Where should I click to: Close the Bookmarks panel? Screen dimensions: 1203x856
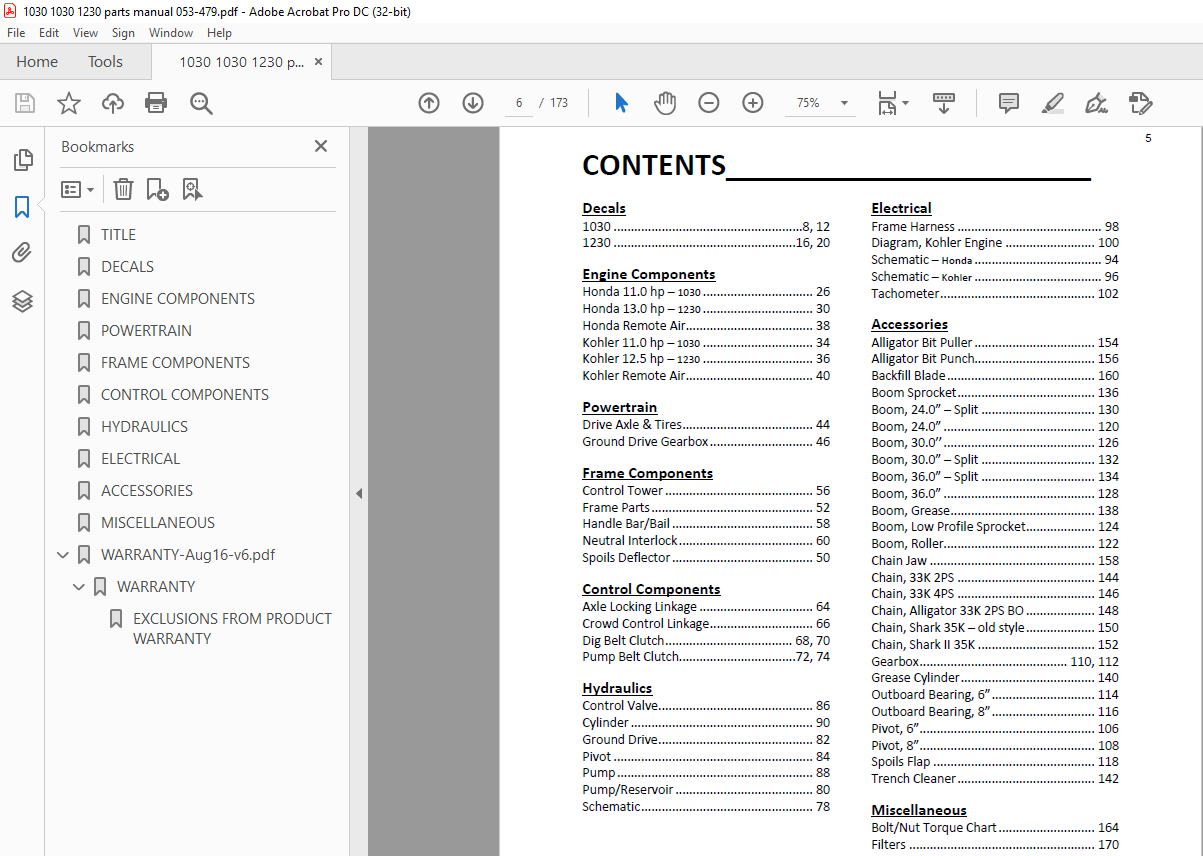point(321,146)
